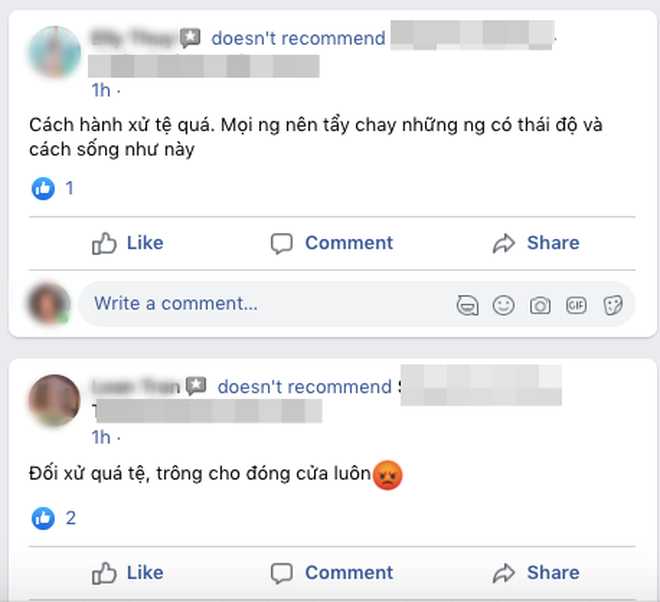The width and height of the screenshot is (660, 602).
Task: View likes on second review reaction icon
Action: (43, 518)
